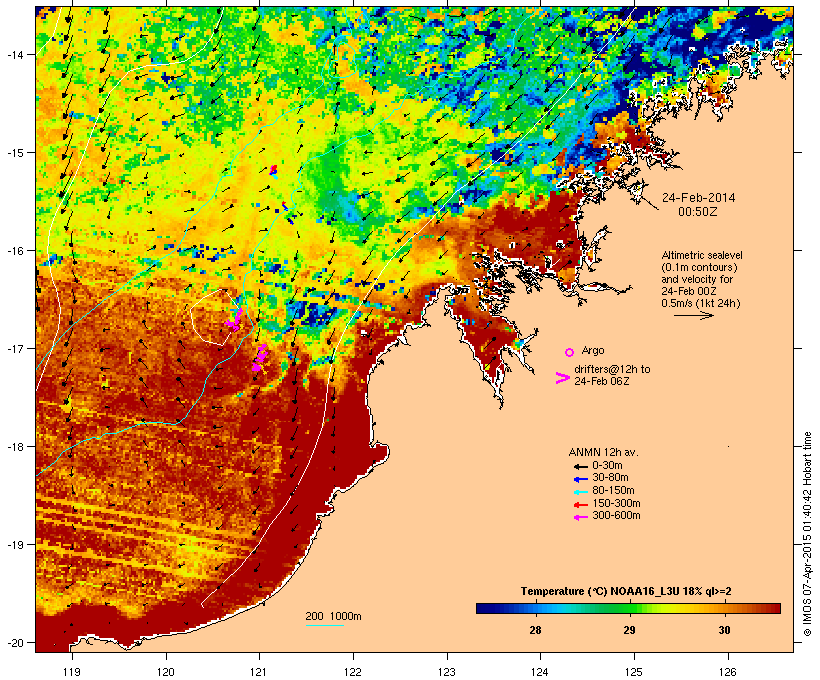Click the '80-150m' depth label
Viewport: 820px width, 680px height.
[613, 491]
